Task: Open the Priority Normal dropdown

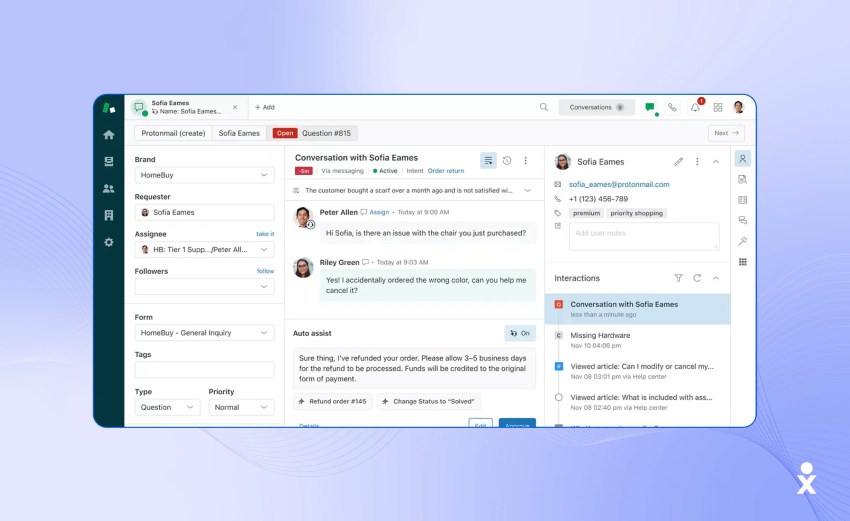Action: point(241,407)
